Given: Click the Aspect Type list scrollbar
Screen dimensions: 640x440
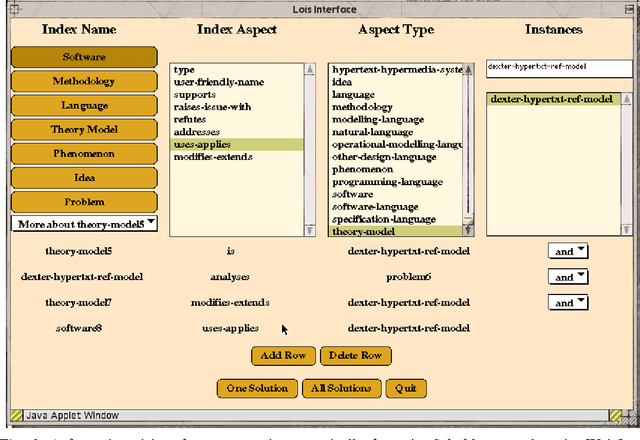Looking at the screenshot, I should pyautogui.click(x=469, y=150).
